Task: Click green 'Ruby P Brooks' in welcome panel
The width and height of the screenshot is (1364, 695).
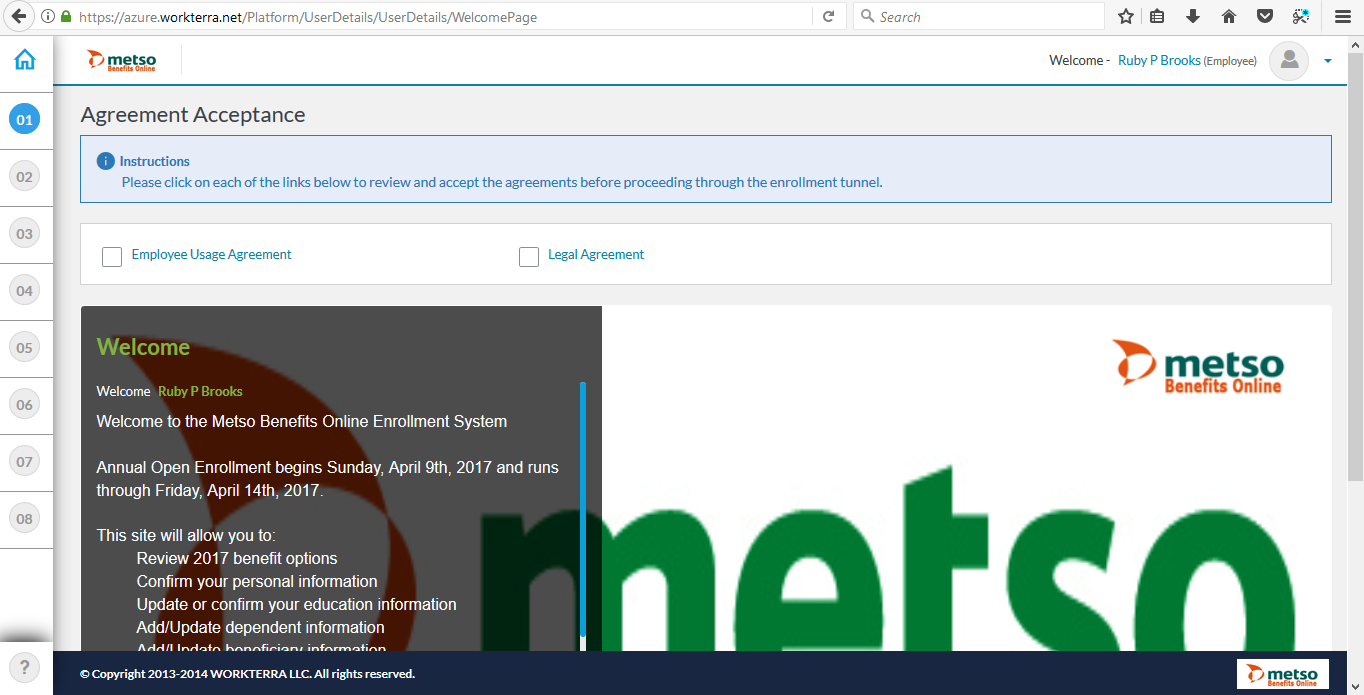Action: point(200,391)
